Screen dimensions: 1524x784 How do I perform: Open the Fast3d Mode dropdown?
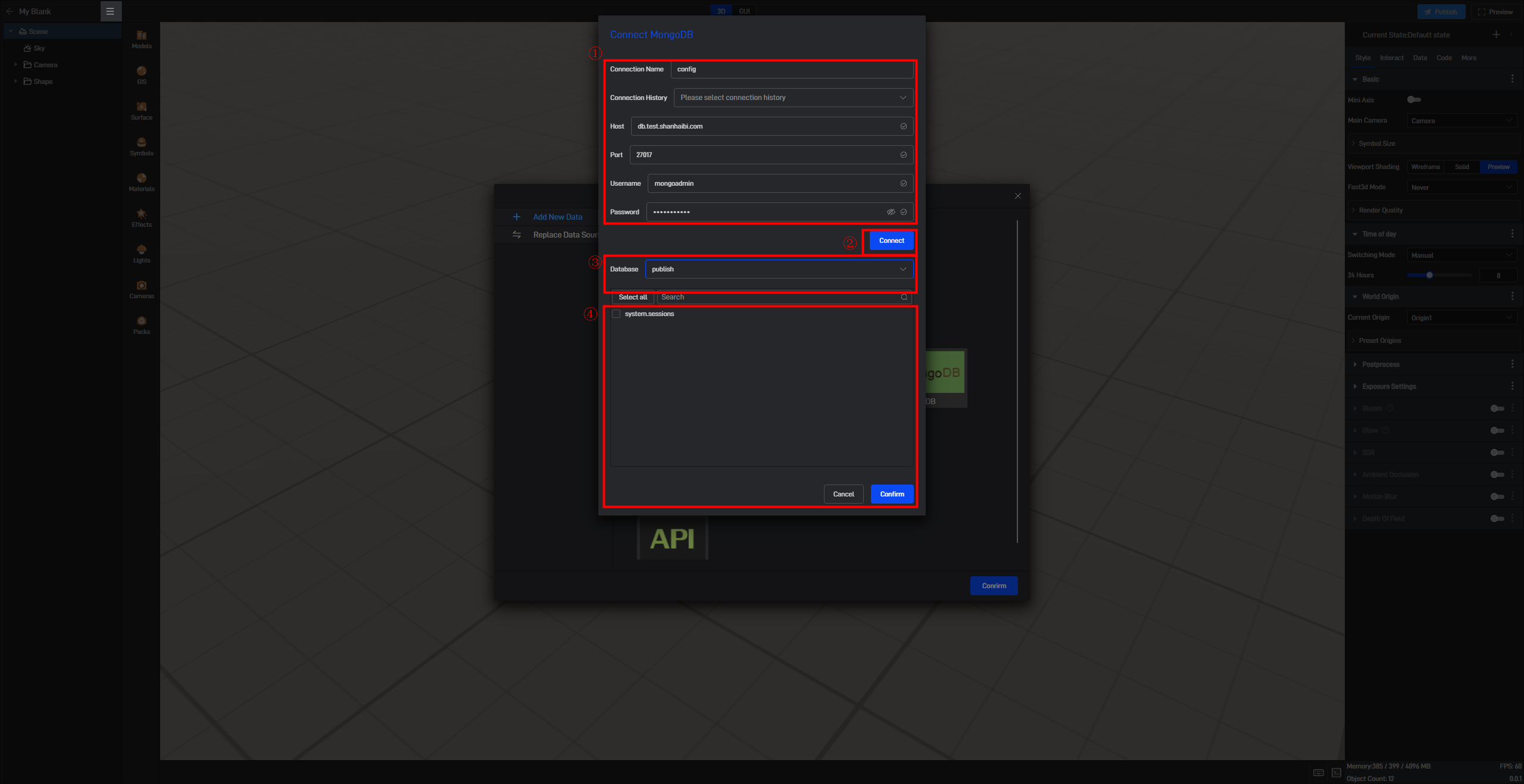pos(1462,188)
